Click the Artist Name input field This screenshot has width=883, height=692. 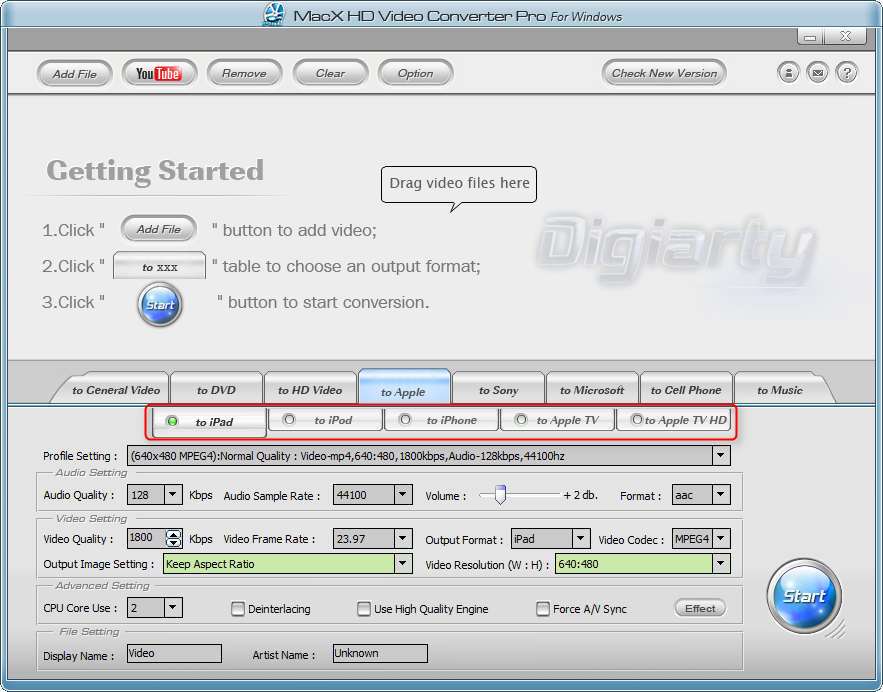tap(380, 653)
